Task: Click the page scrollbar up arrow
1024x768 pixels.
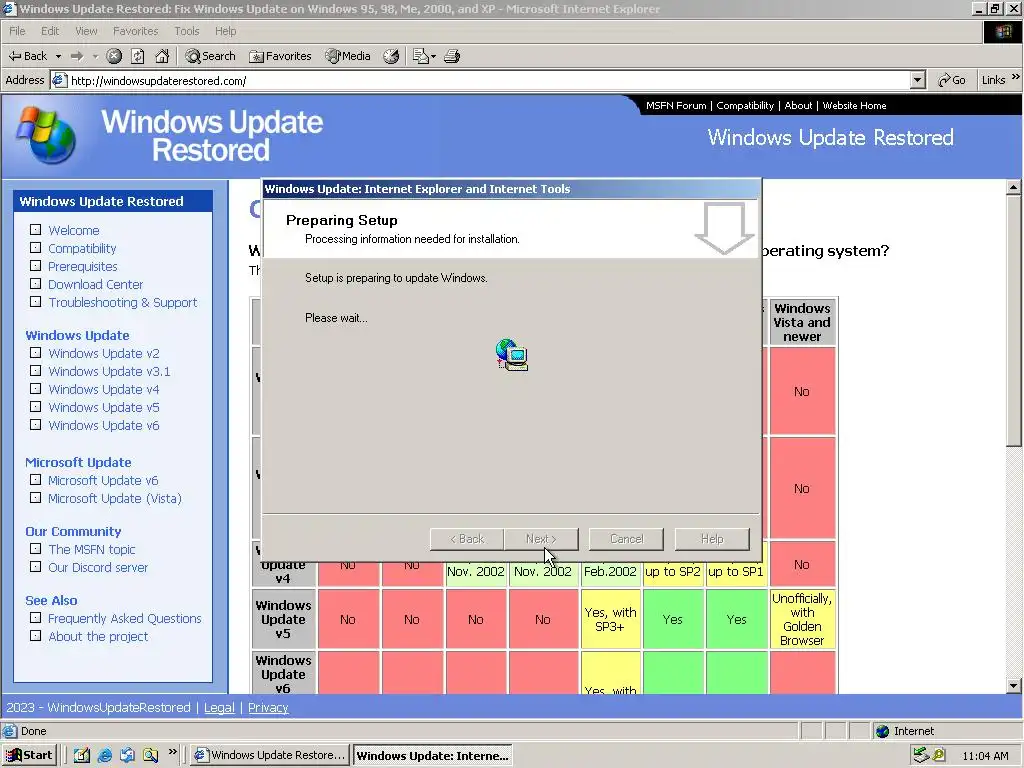Action: (x=1014, y=187)
